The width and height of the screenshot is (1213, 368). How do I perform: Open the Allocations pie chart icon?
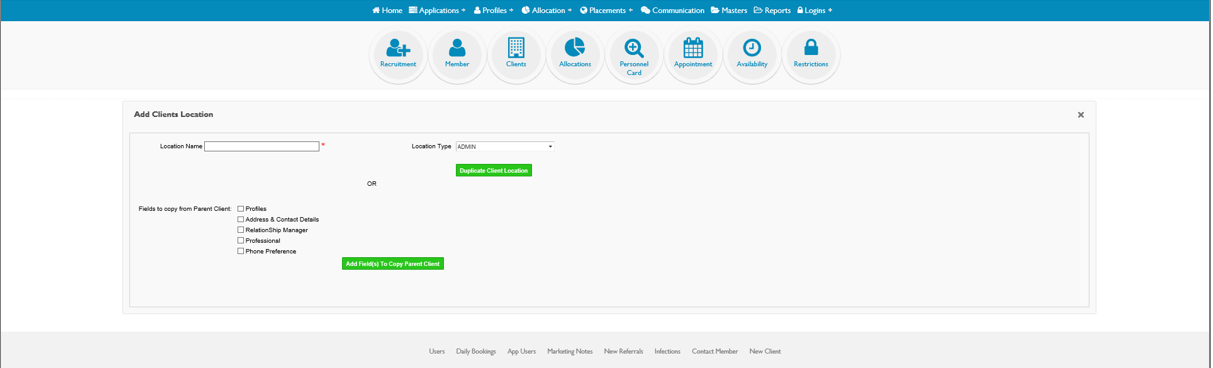(x=575, y=54)
